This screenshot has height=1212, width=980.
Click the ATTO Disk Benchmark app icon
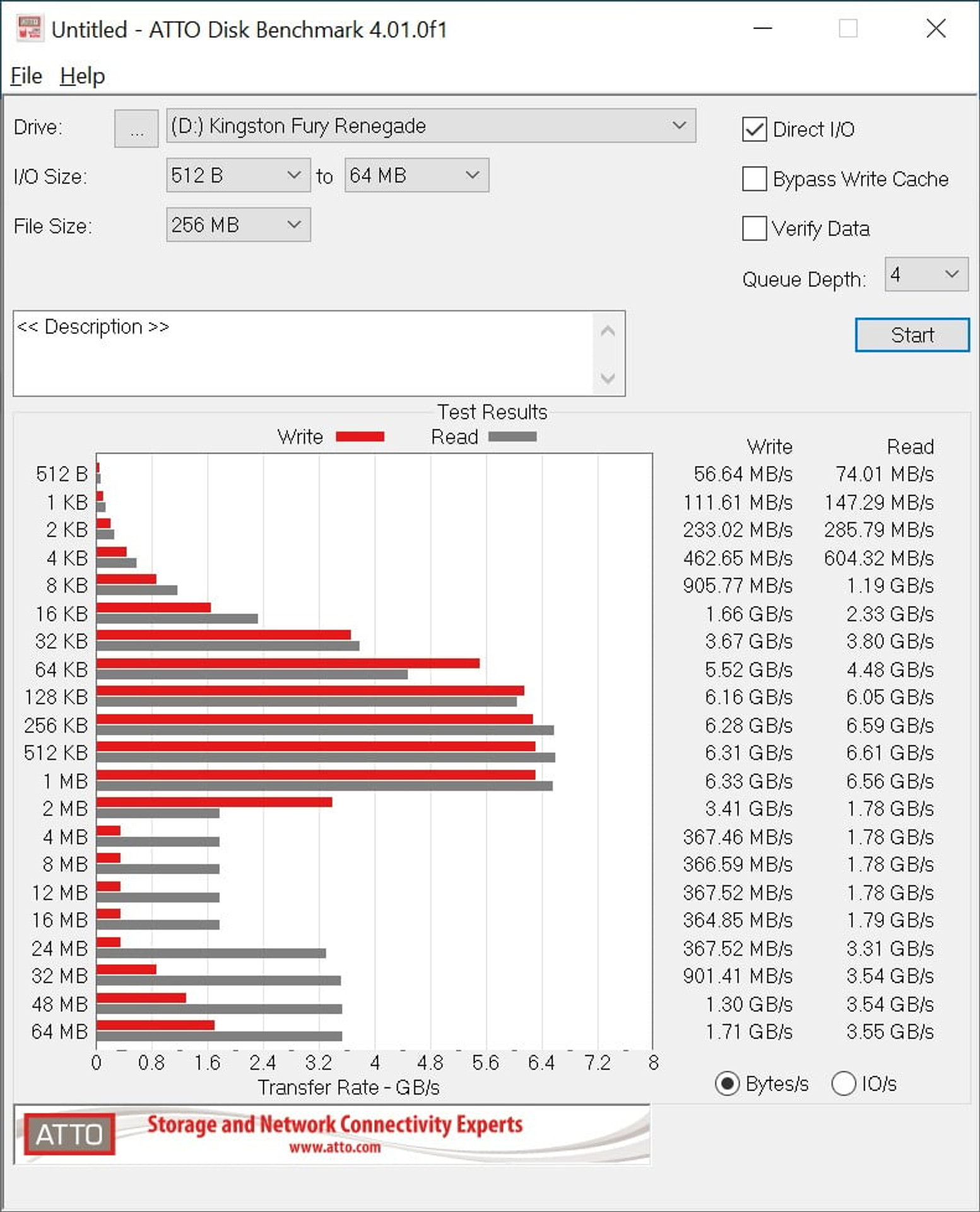pos(29,28)
